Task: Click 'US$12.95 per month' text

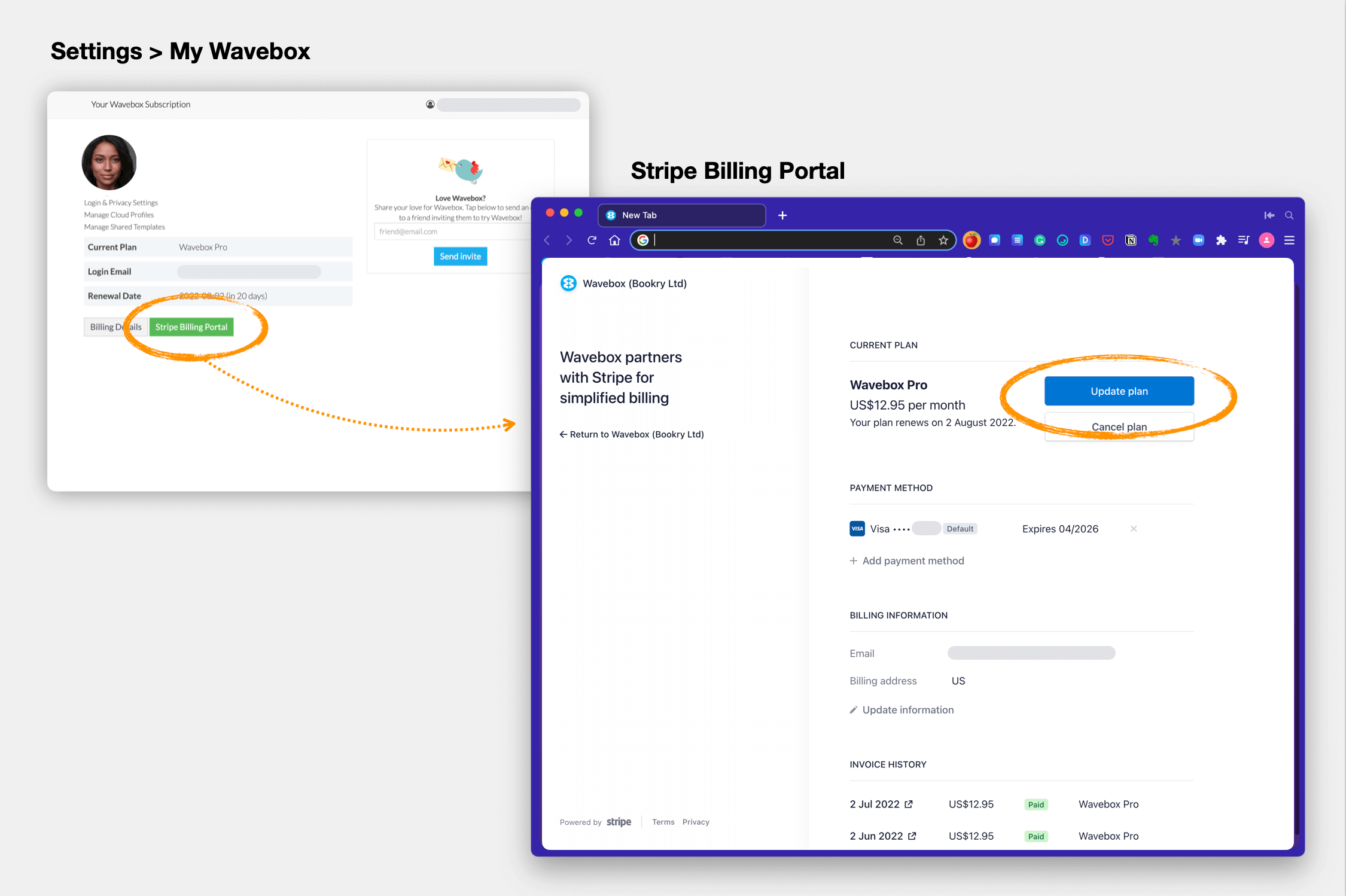Action: pyautogui.click(x=908, y=405)
